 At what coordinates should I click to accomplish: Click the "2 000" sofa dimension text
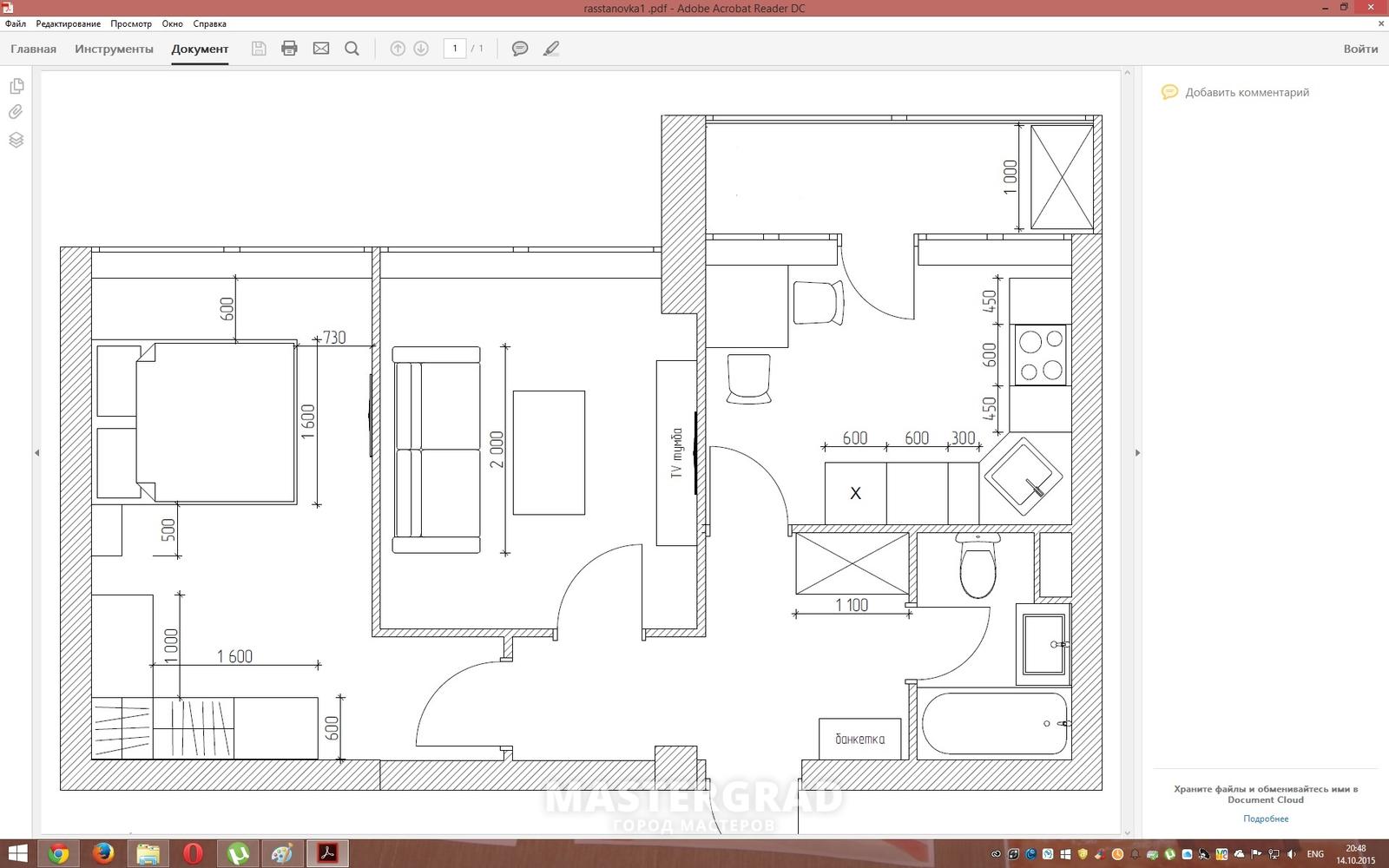coord(496,450)
